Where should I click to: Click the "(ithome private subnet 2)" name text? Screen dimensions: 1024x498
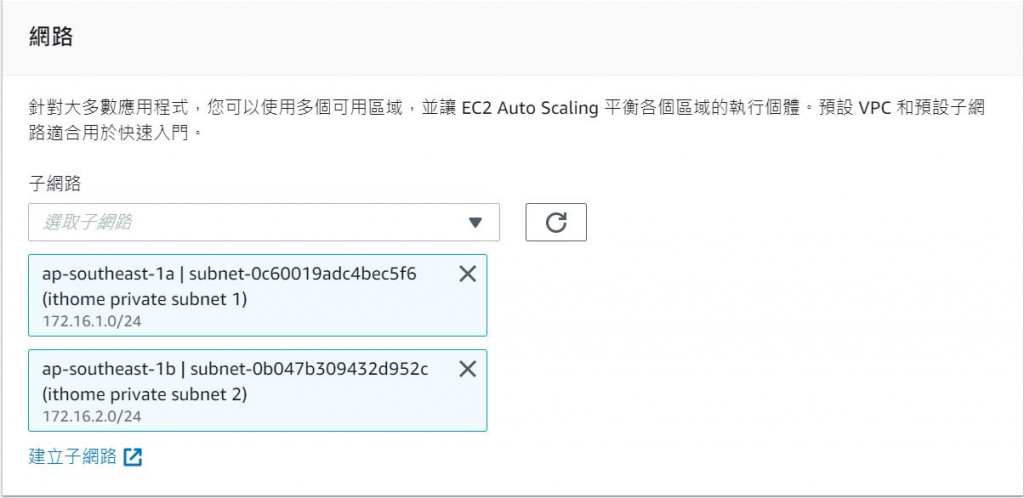pos(144,395)
